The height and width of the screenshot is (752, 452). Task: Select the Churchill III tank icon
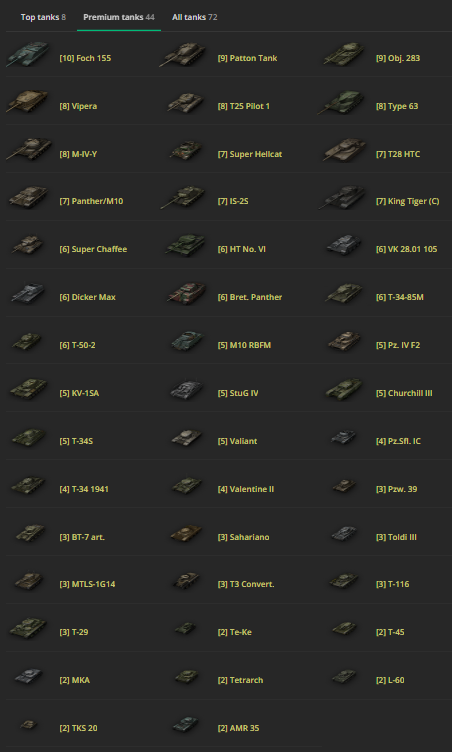pos(345,389)
